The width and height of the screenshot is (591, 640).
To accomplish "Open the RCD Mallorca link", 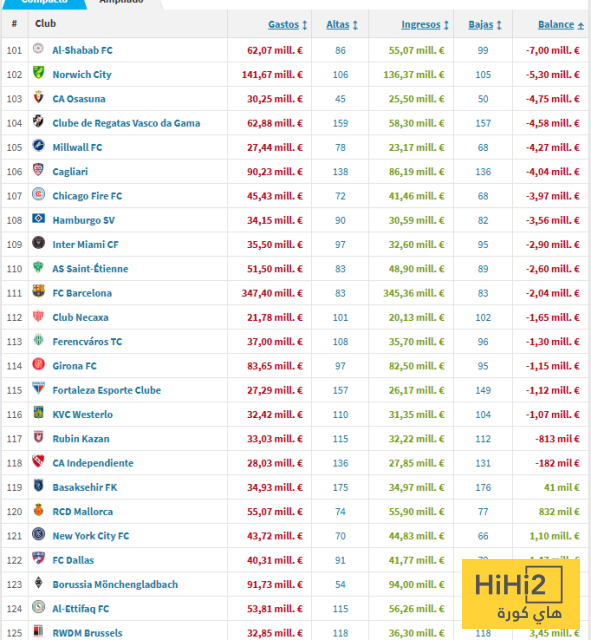I will [x=82, y=512].
